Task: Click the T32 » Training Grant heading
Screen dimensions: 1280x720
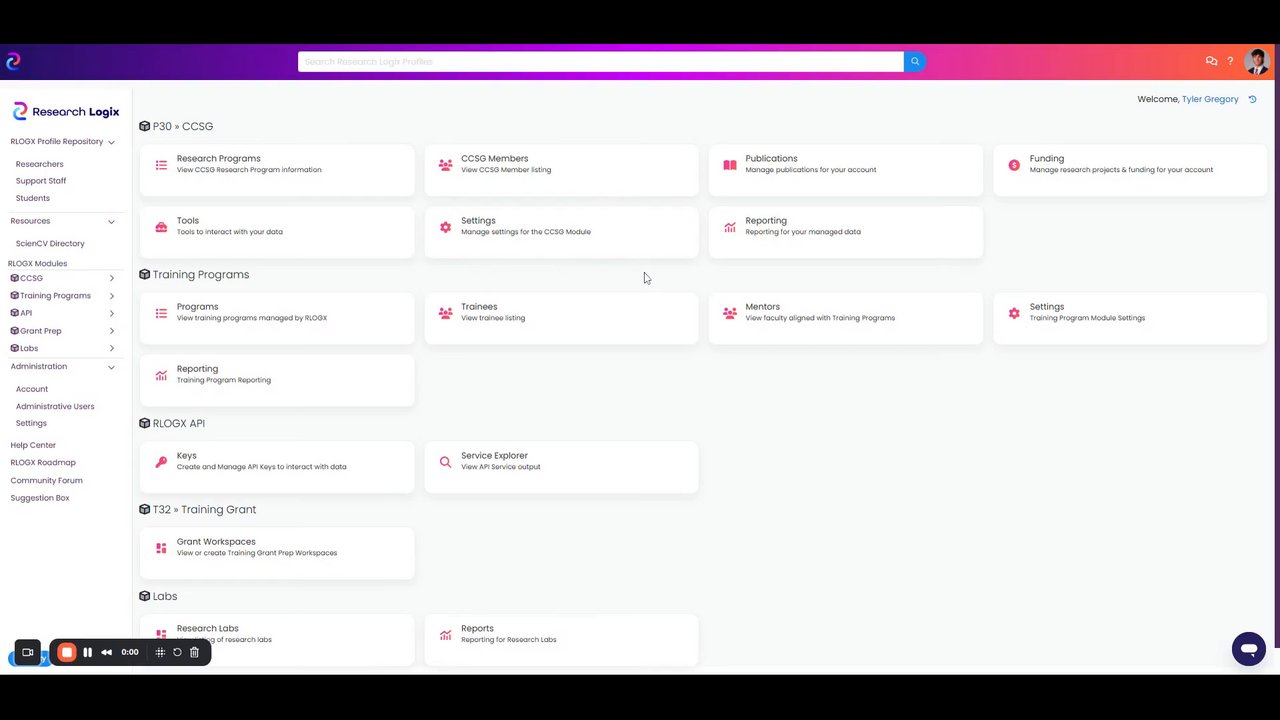Action: pos(197,509)
